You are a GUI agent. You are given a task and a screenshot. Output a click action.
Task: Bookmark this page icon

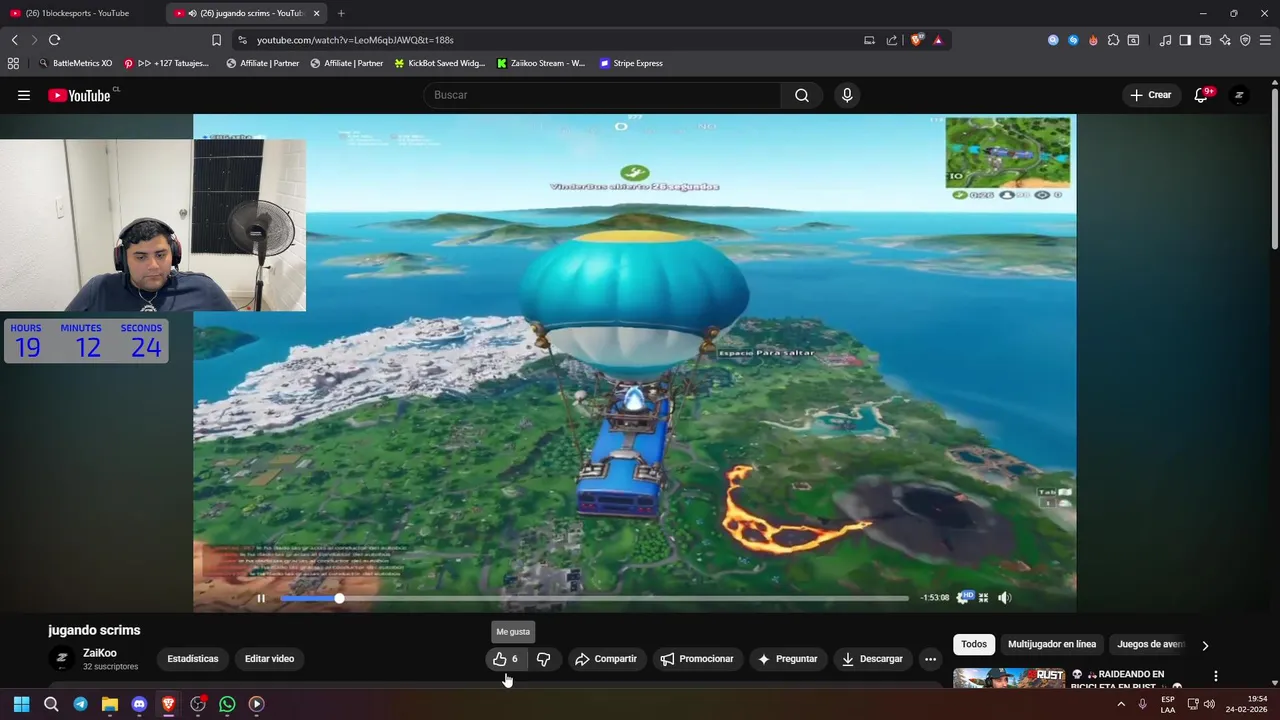(x=216, y=40)
